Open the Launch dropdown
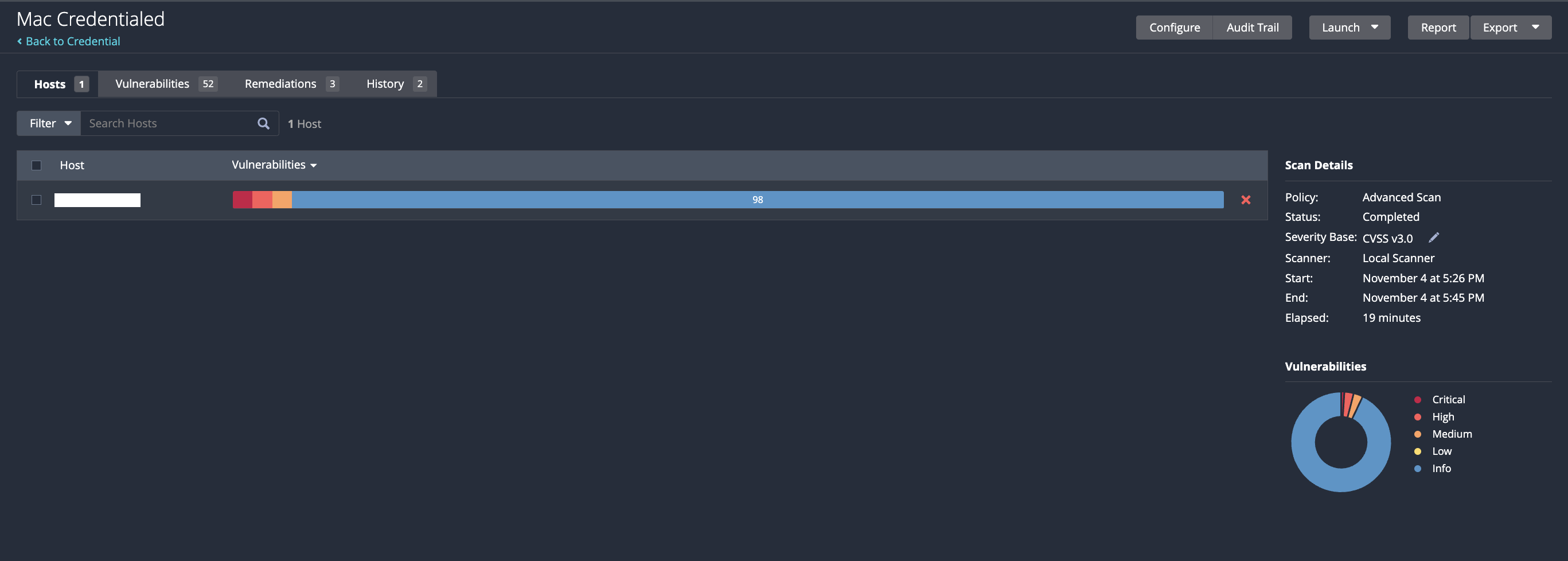Screen dimensions: 1568x561 (1349, 27)
